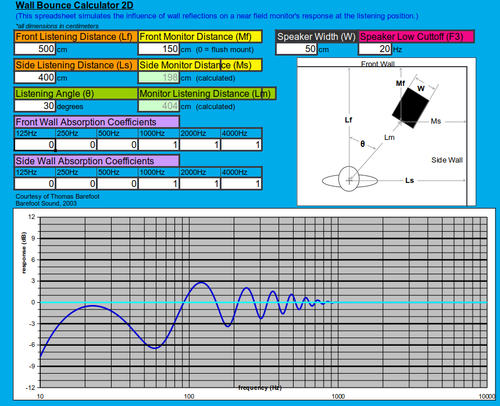This screenshot has height=406, width=500.
Task: Click the frequency (Hz) axis label
Action: pos(260,388)
